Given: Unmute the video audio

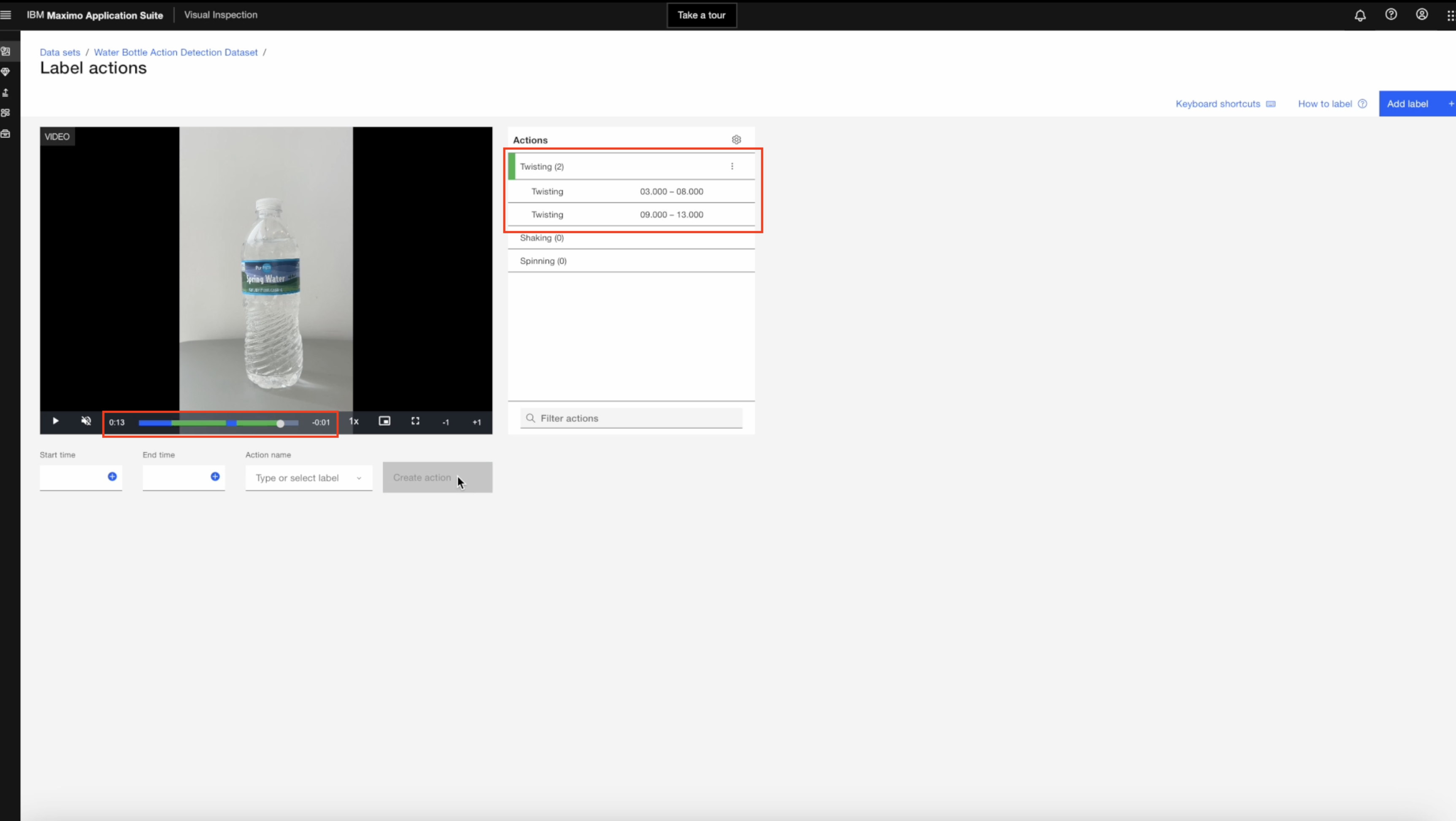Looking at the screenshot, I should click(86, 421).
